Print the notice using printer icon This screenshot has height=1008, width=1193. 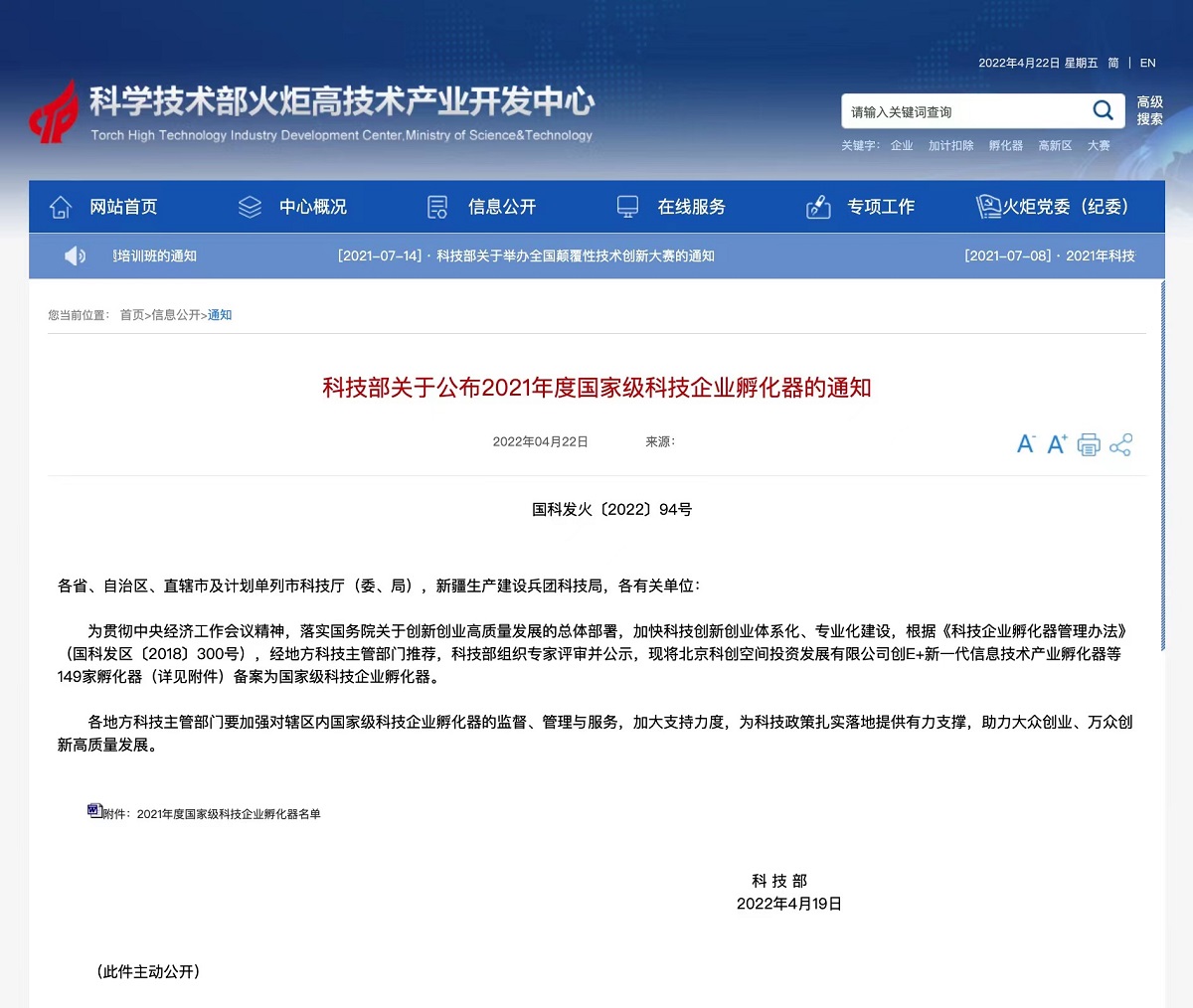pos(1089,444)
